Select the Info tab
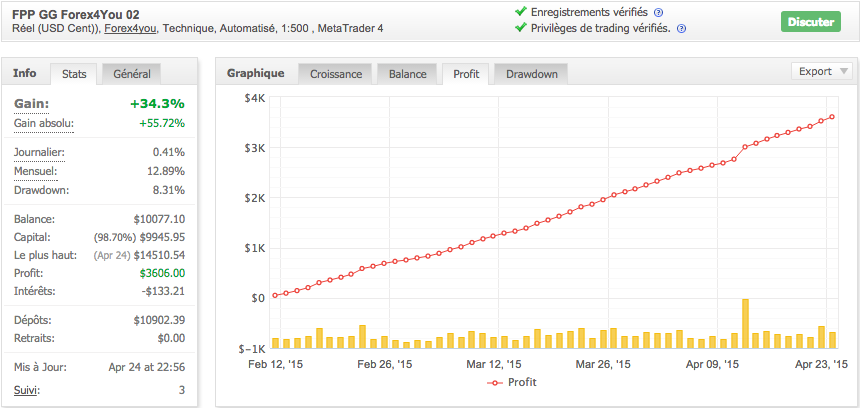860x408 pixels. tap(25, 73)
